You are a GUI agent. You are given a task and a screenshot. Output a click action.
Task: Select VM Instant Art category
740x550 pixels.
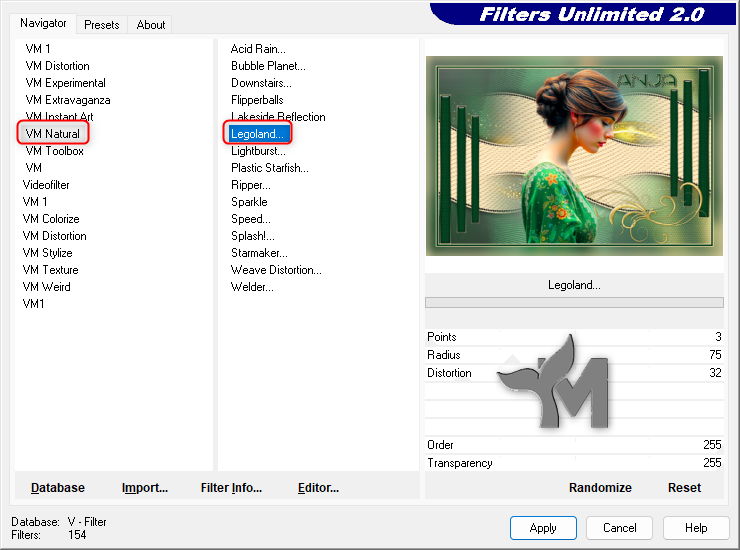tap(59, 116)
